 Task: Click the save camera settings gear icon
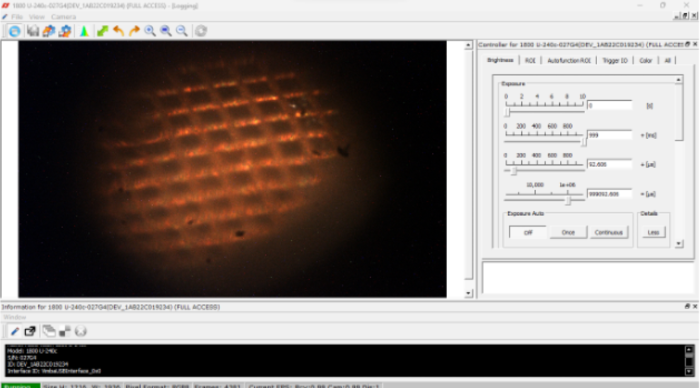(x=65, y=31)
